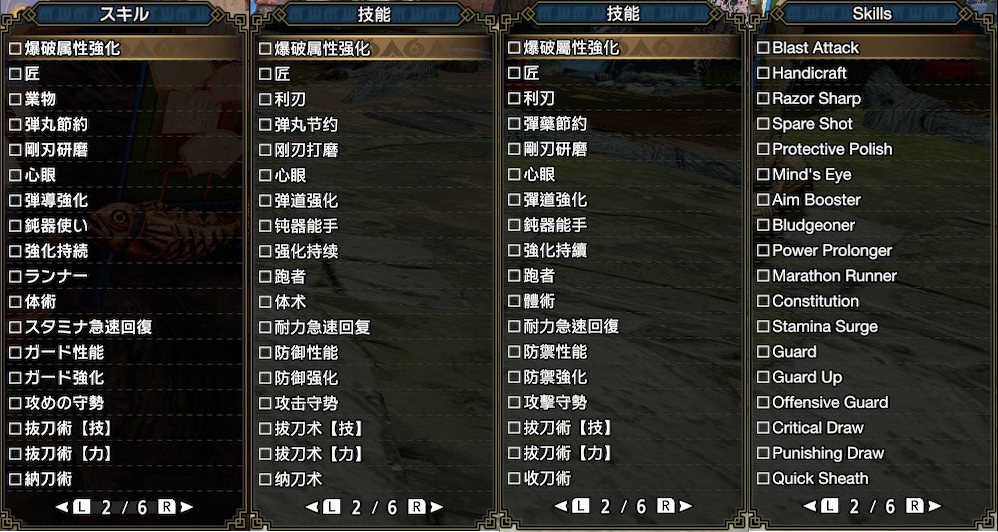
Task: Select the Critical Draw skill entry
Action: coord(872,428)
